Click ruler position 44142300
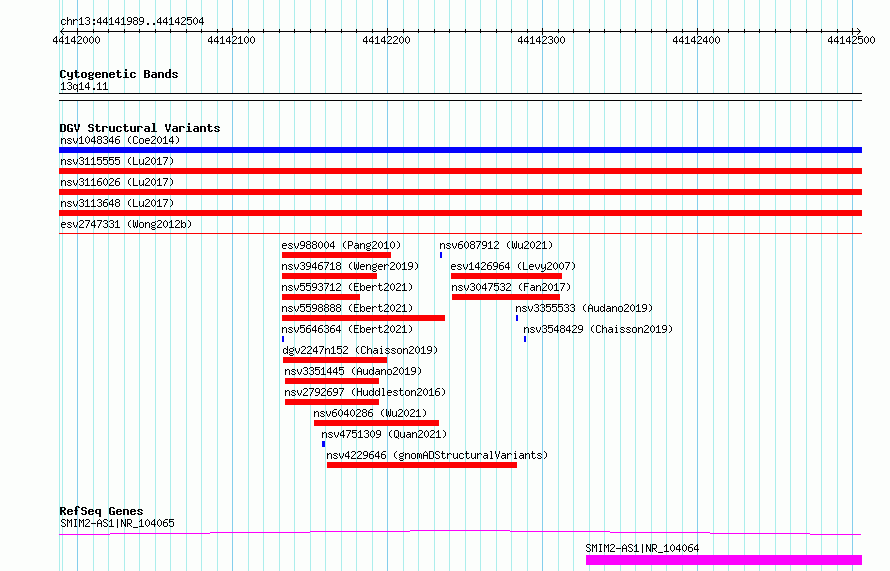The width and height of the screenshot is (890, 571). pyautogui.click(x=541, y=40)
